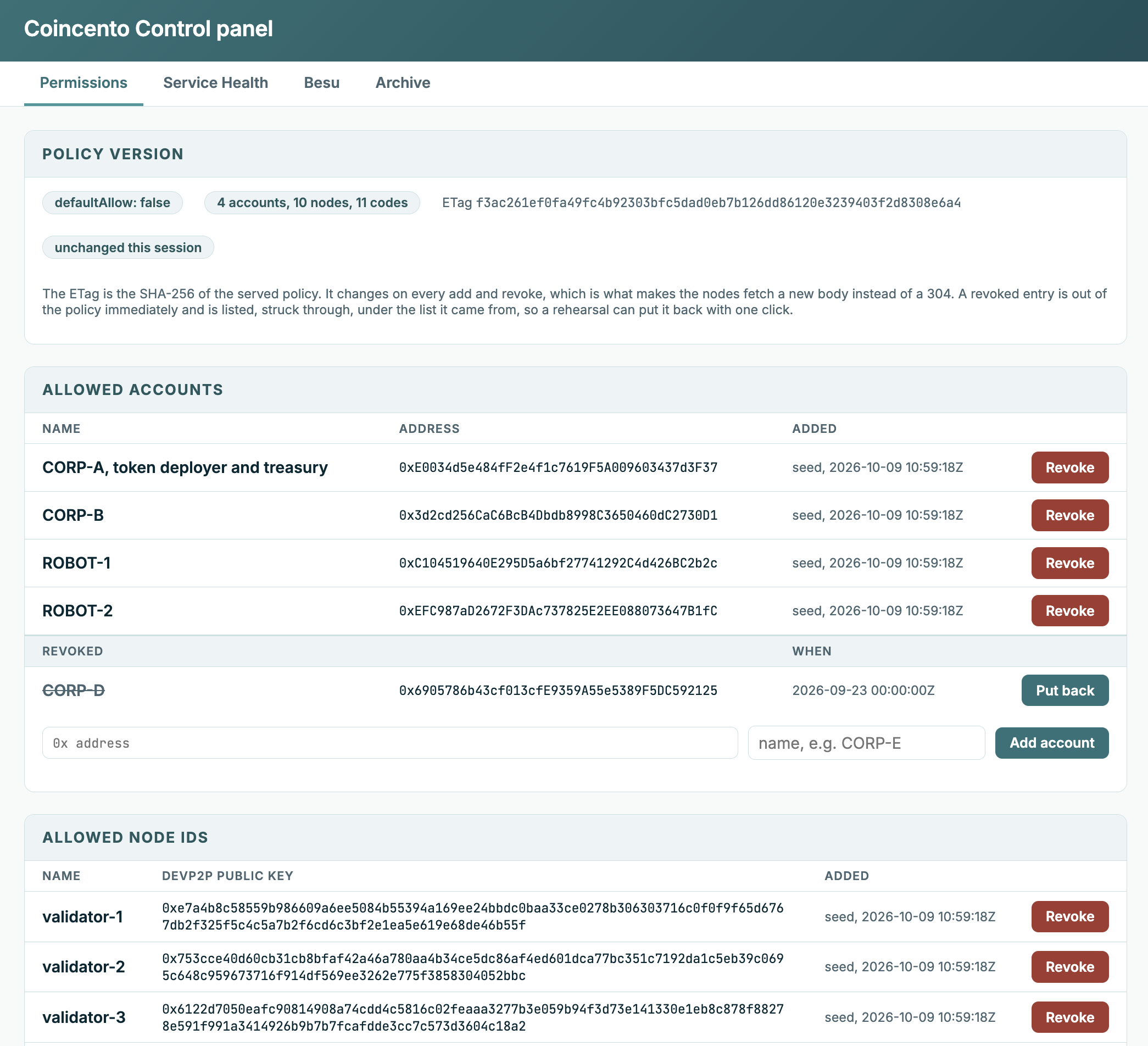Open the Archive tab
The height and width of the screenshot is (1046, 1148).
(403, 83)
